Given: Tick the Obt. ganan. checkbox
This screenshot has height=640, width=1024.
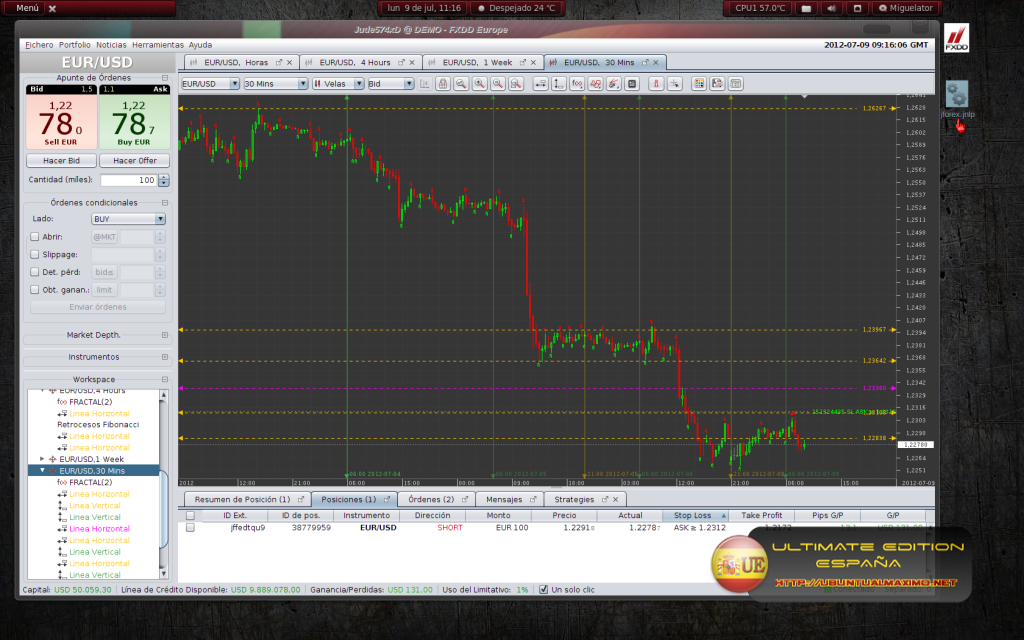Looking at the screenshot, I should (x=35, y=290).
